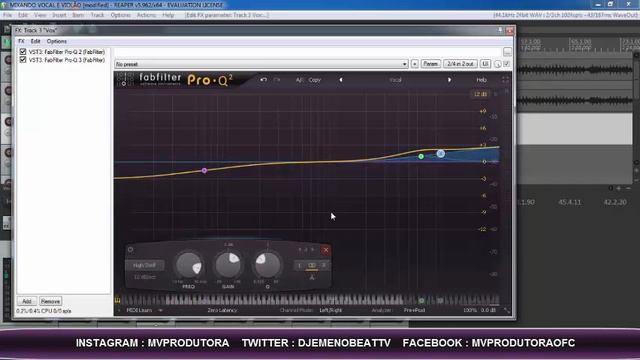Click Copy in the Pro-Q header
Screen dimensions: 640x360
point(315,80)
